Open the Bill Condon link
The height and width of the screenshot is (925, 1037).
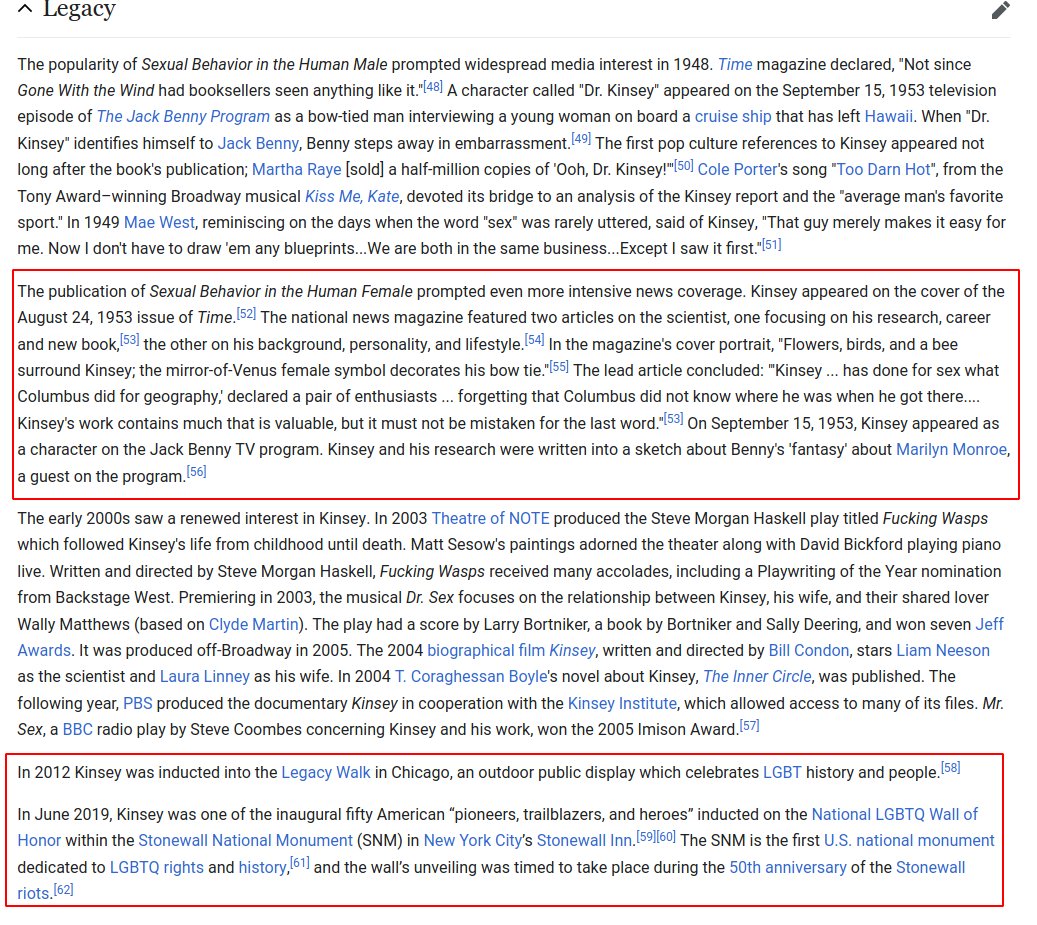click(x=809, y=651)
